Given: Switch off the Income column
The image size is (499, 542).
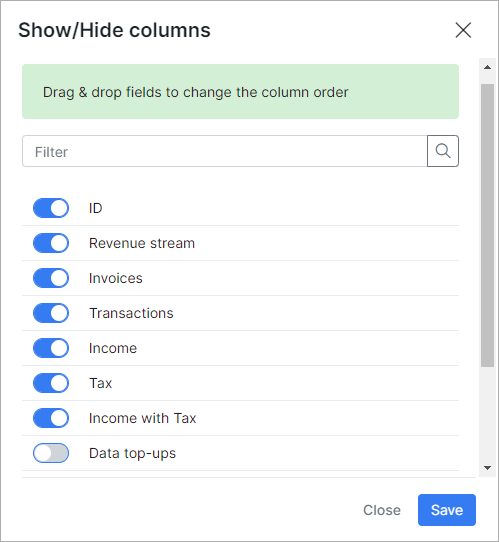Looking at the screenshot, I should [x=51, y=348].
